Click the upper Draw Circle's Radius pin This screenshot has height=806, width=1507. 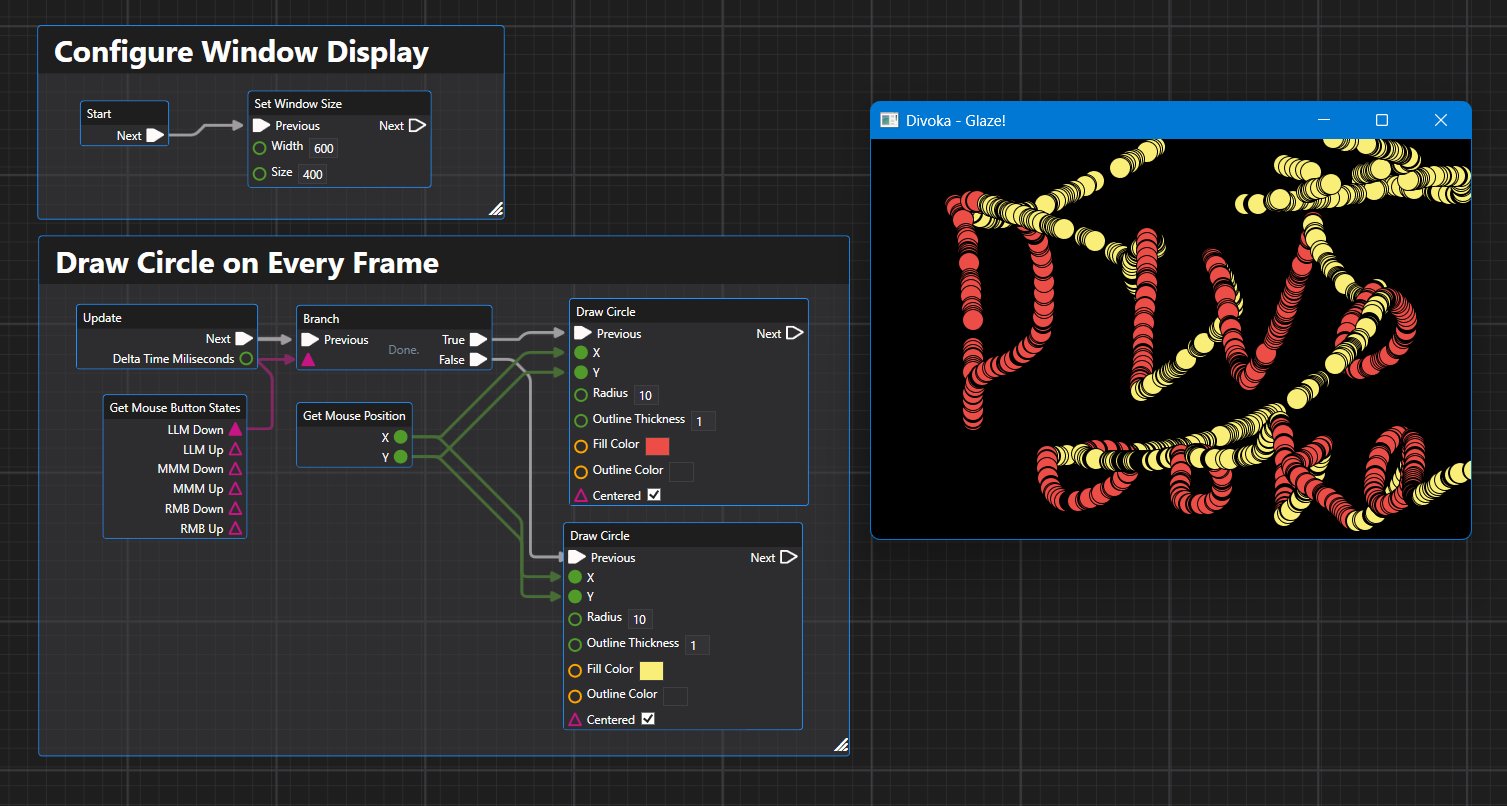pyautogui.click(x=581, y=395)
